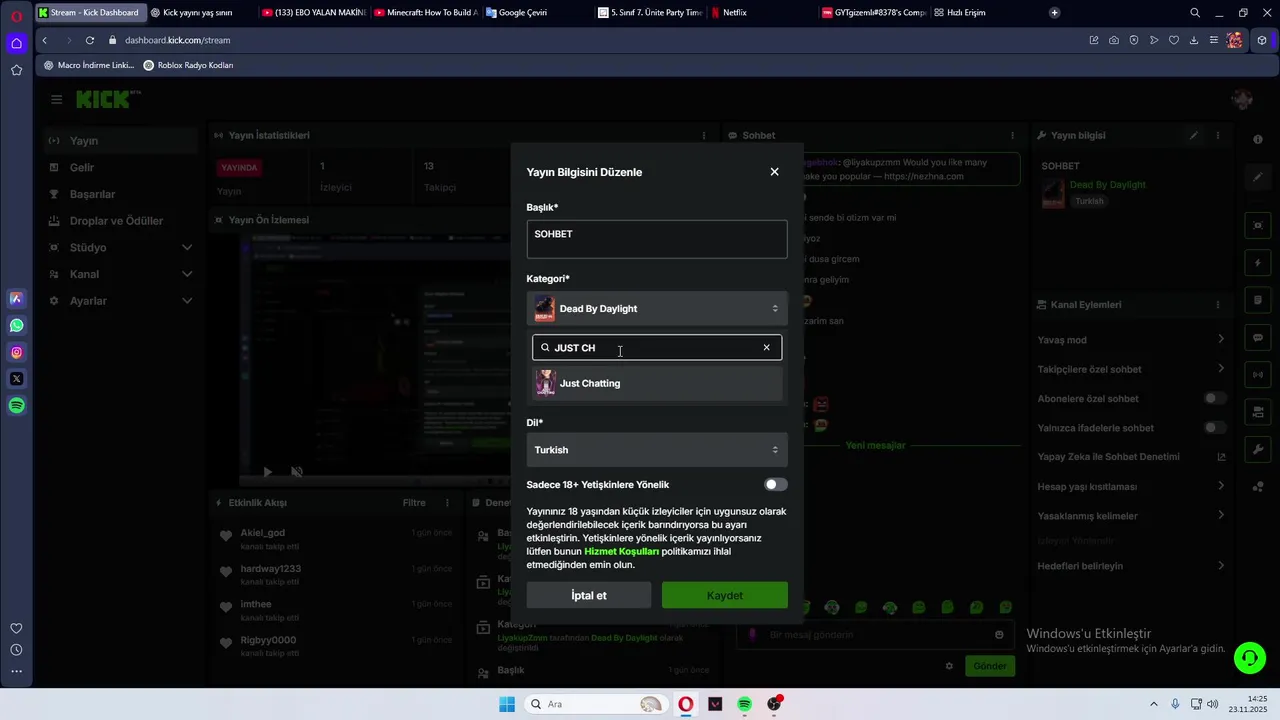Close the Yayın Bilgisini Düzenle dialog
Image resolution: width=1280 pixels, height=720 pixels.
click(x=774, y=172)
